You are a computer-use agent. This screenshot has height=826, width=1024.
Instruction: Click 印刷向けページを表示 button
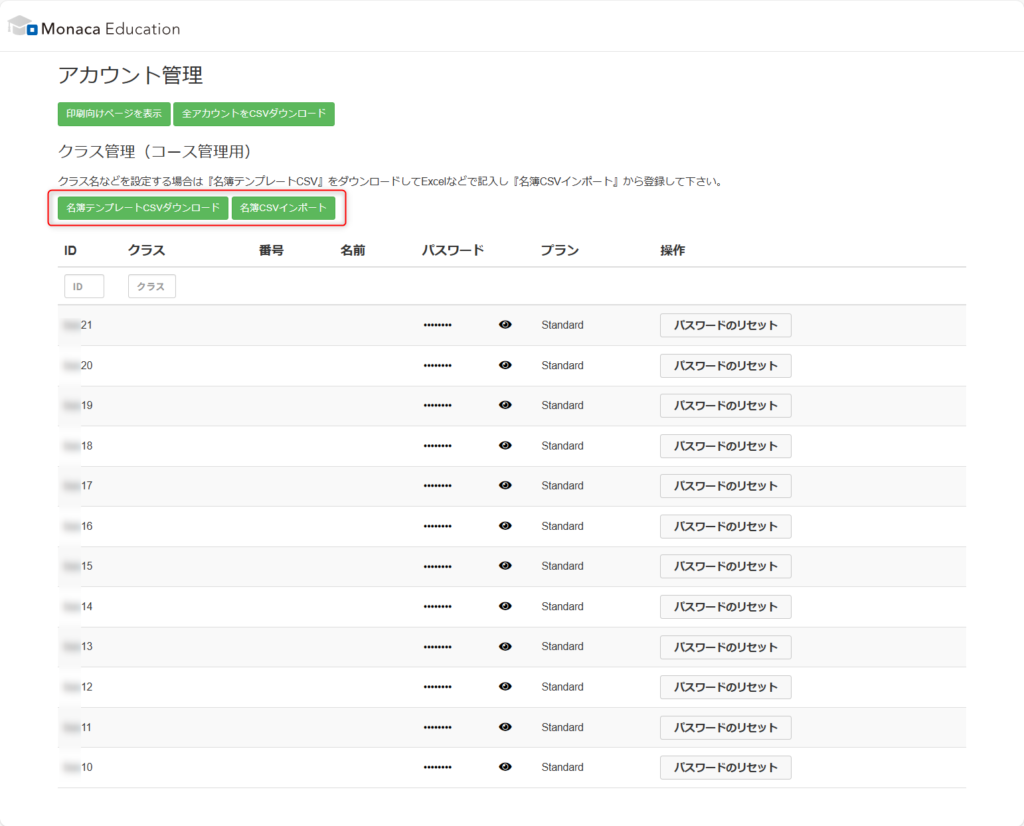pos(114,114)
